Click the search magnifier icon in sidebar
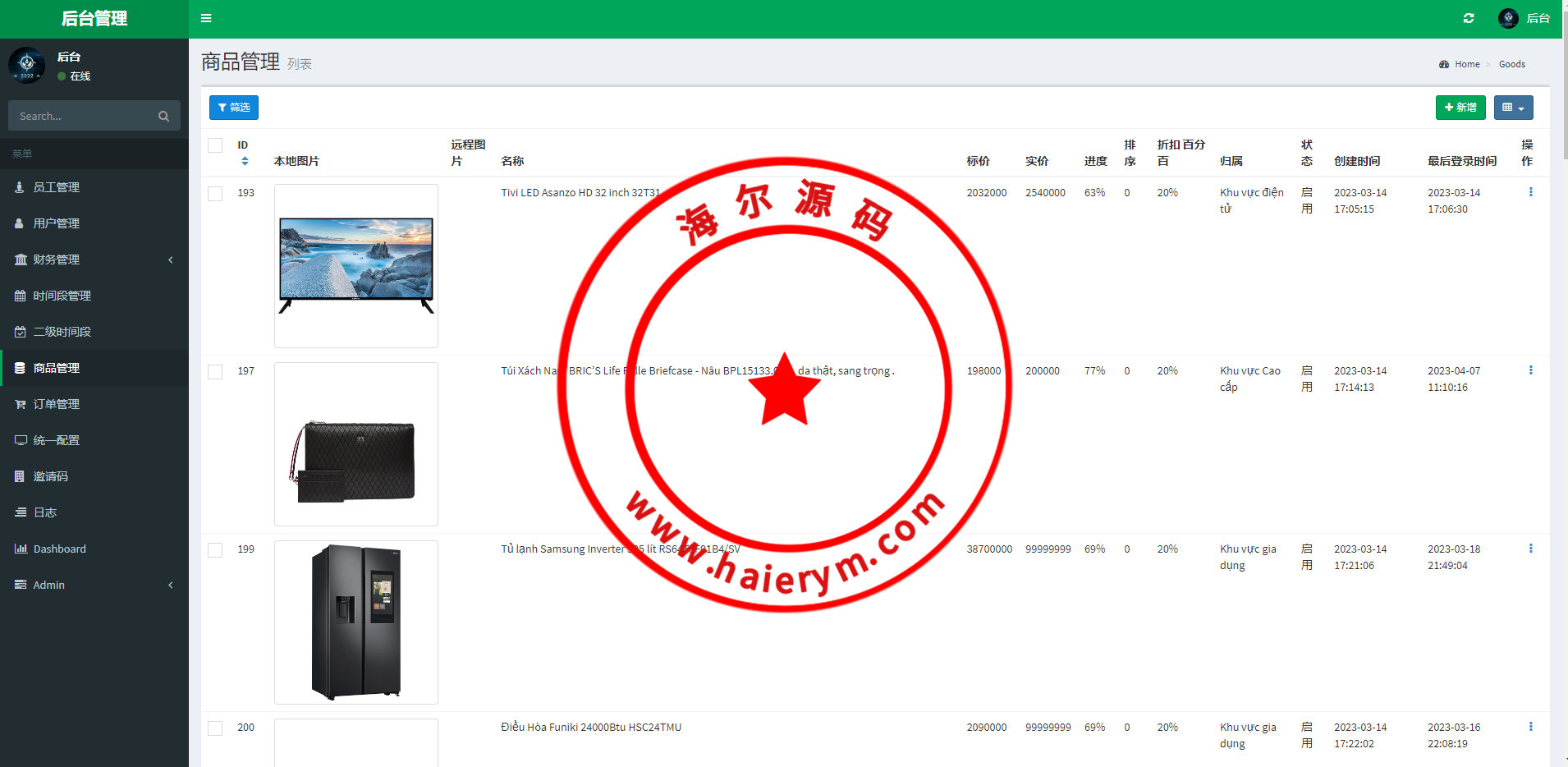The image size is (1568, 767). click(x=163, y=117)
